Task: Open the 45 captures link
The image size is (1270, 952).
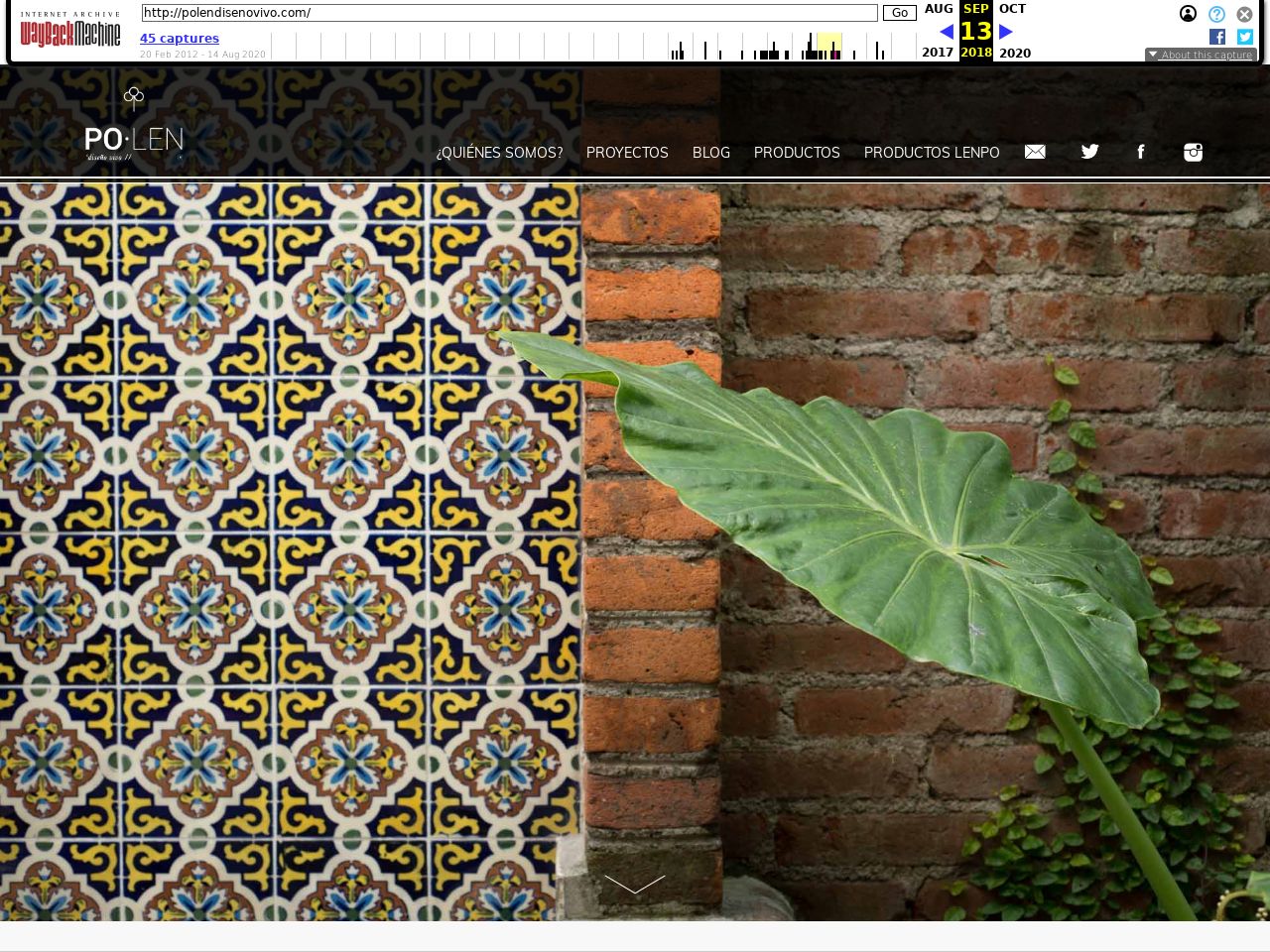Action: point(180,39)
